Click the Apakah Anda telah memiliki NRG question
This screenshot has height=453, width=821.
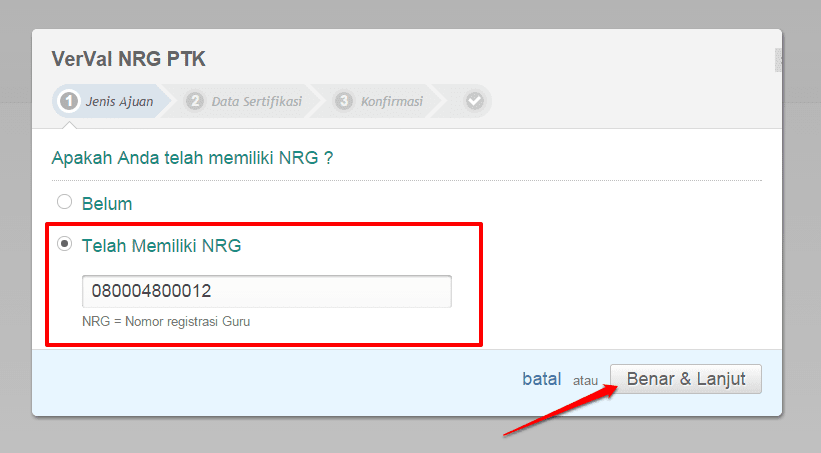pos(192,158)
